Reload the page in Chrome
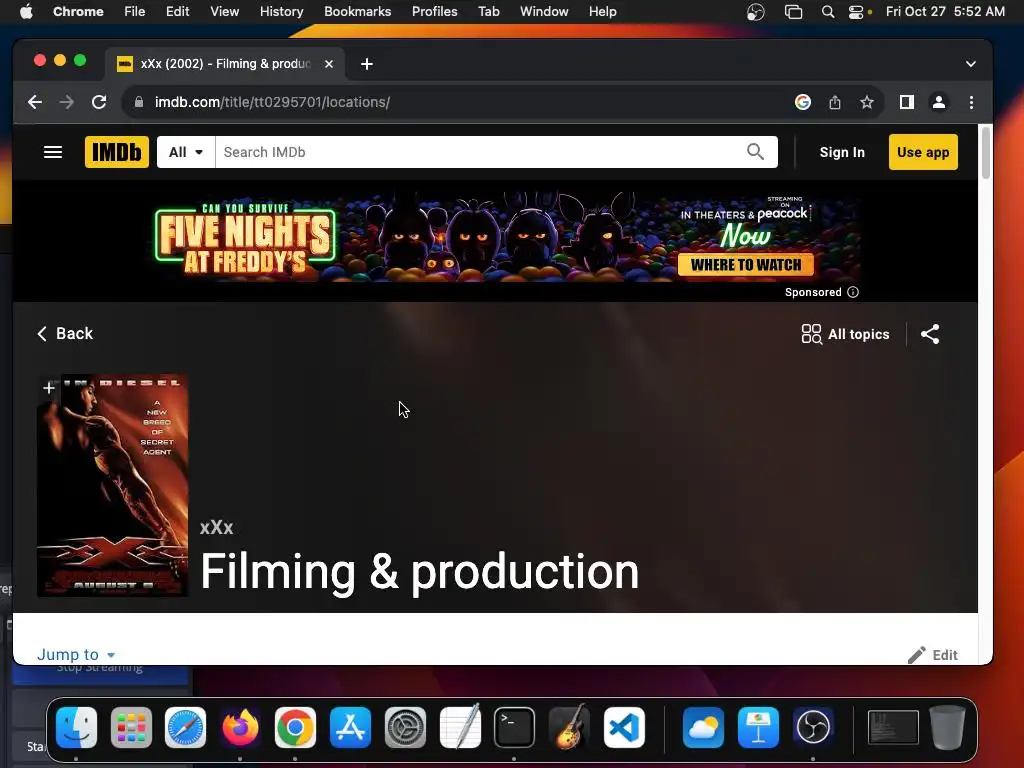 (x=99, y=102)
